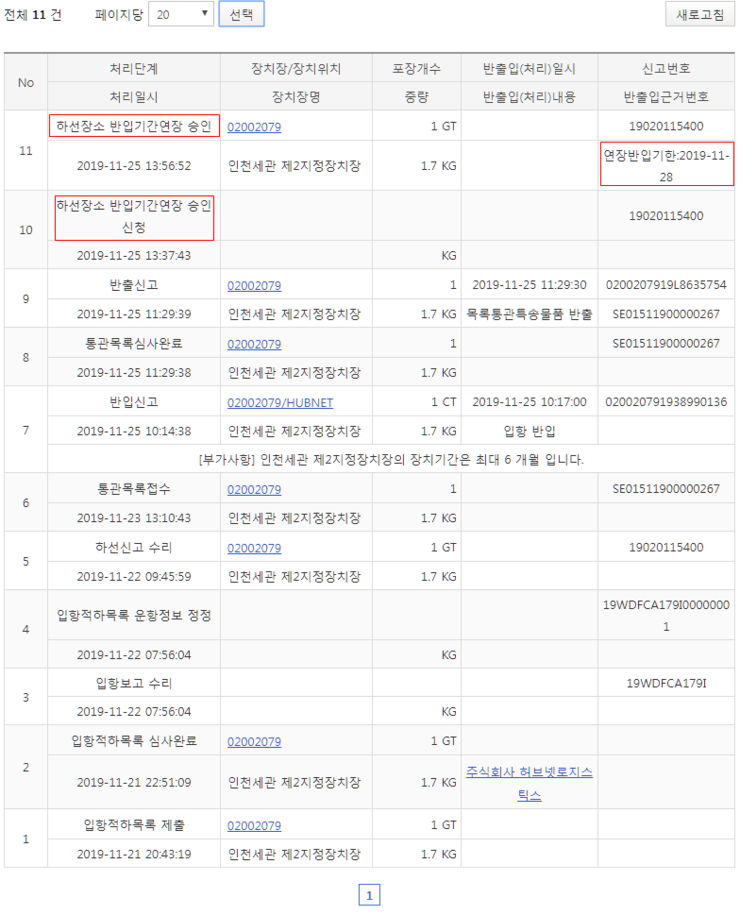The height and width of the screenshot is (915, 740).
Task: Open 02002079/HUBNET link in 반입신고 row
Action: (x=280, y=402)
